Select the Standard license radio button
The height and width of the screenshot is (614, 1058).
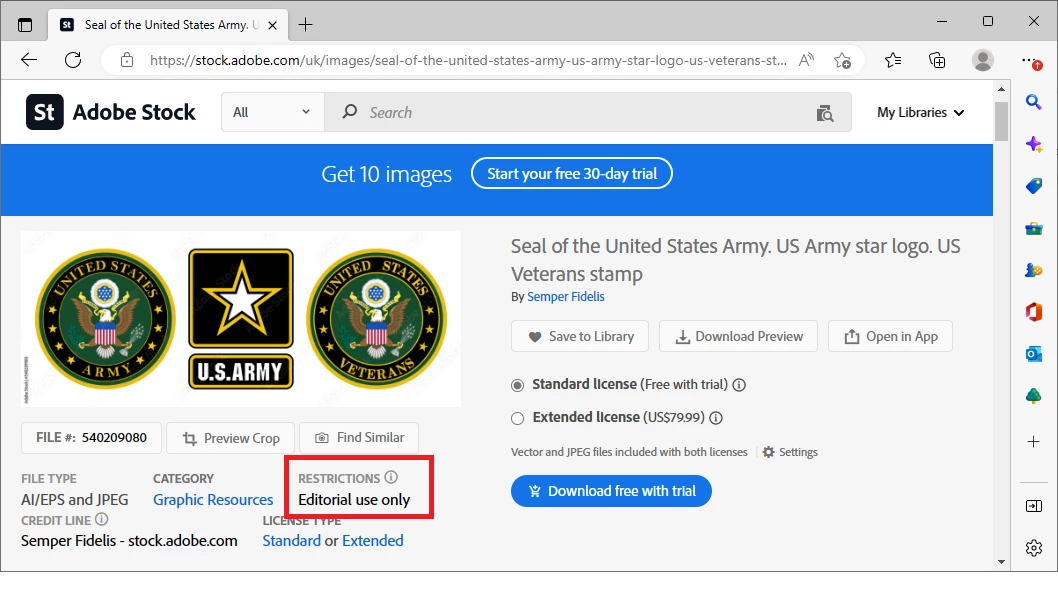tap(518, 385)
